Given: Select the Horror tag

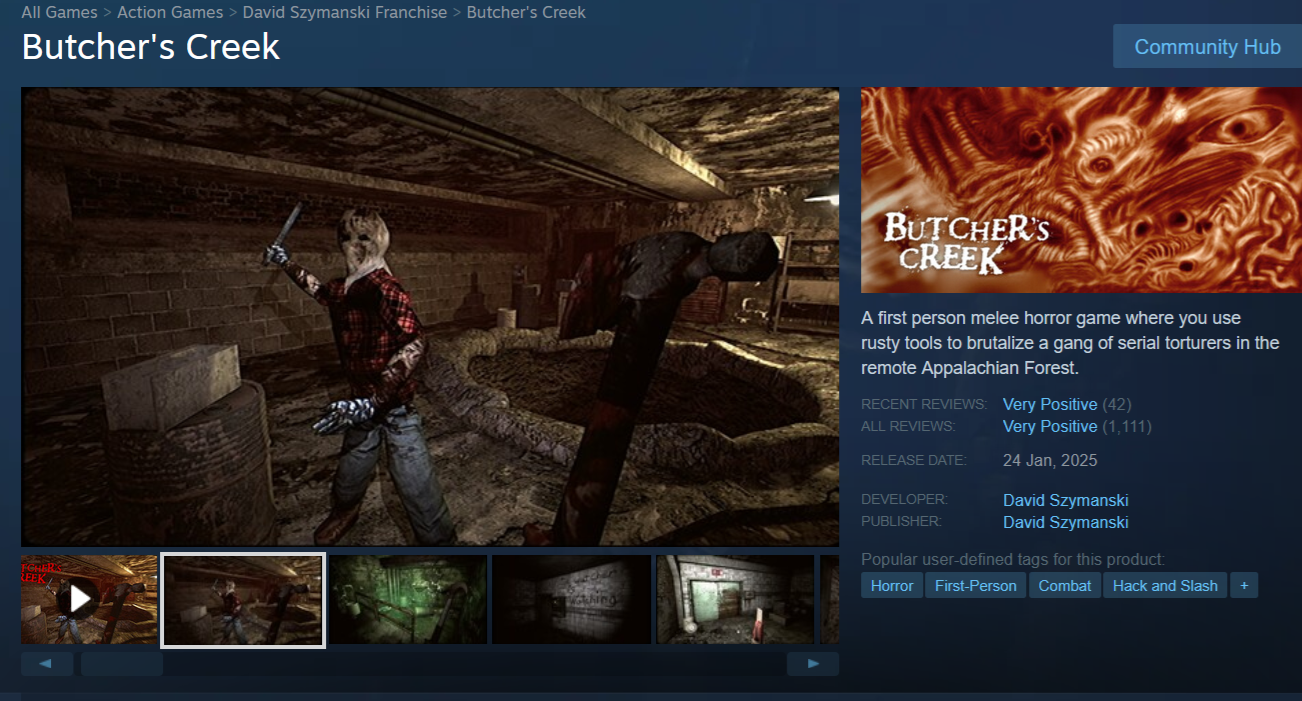Looking at the screenshot, I should pyautogui.click(x=892, y=586).
